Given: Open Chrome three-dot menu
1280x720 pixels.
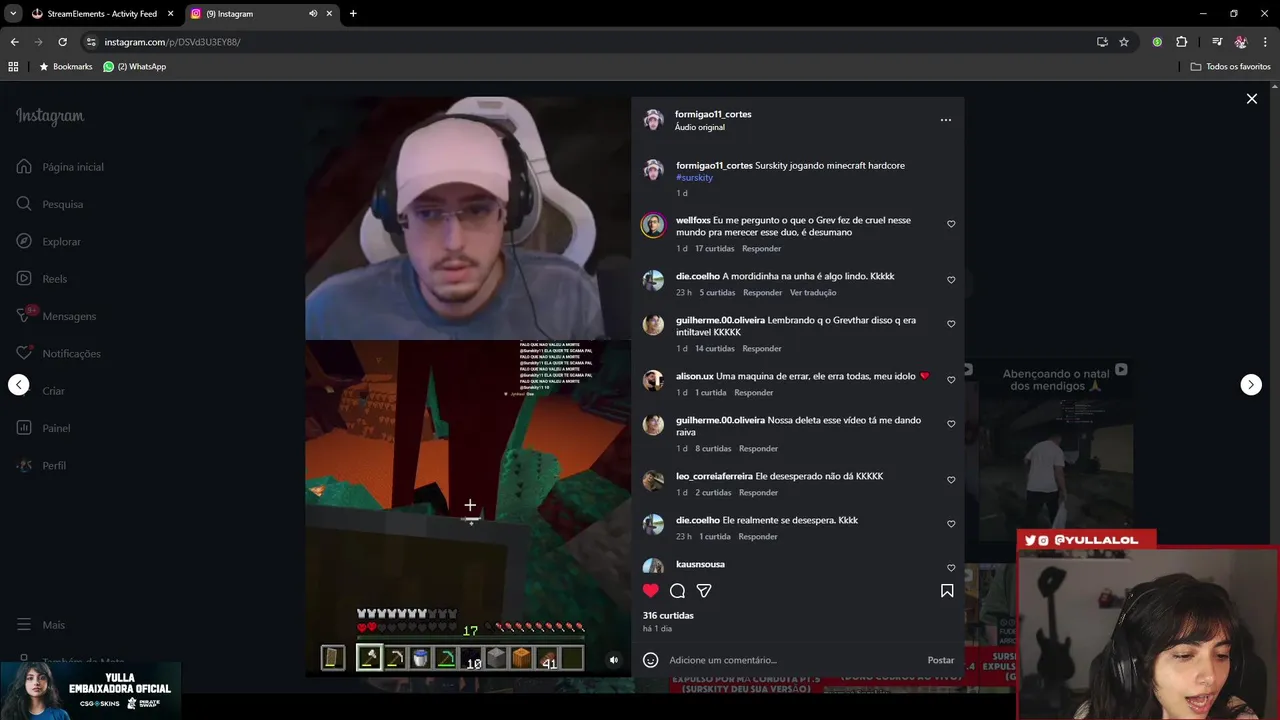Looking at the screenshot, I should click(1265, 42).
